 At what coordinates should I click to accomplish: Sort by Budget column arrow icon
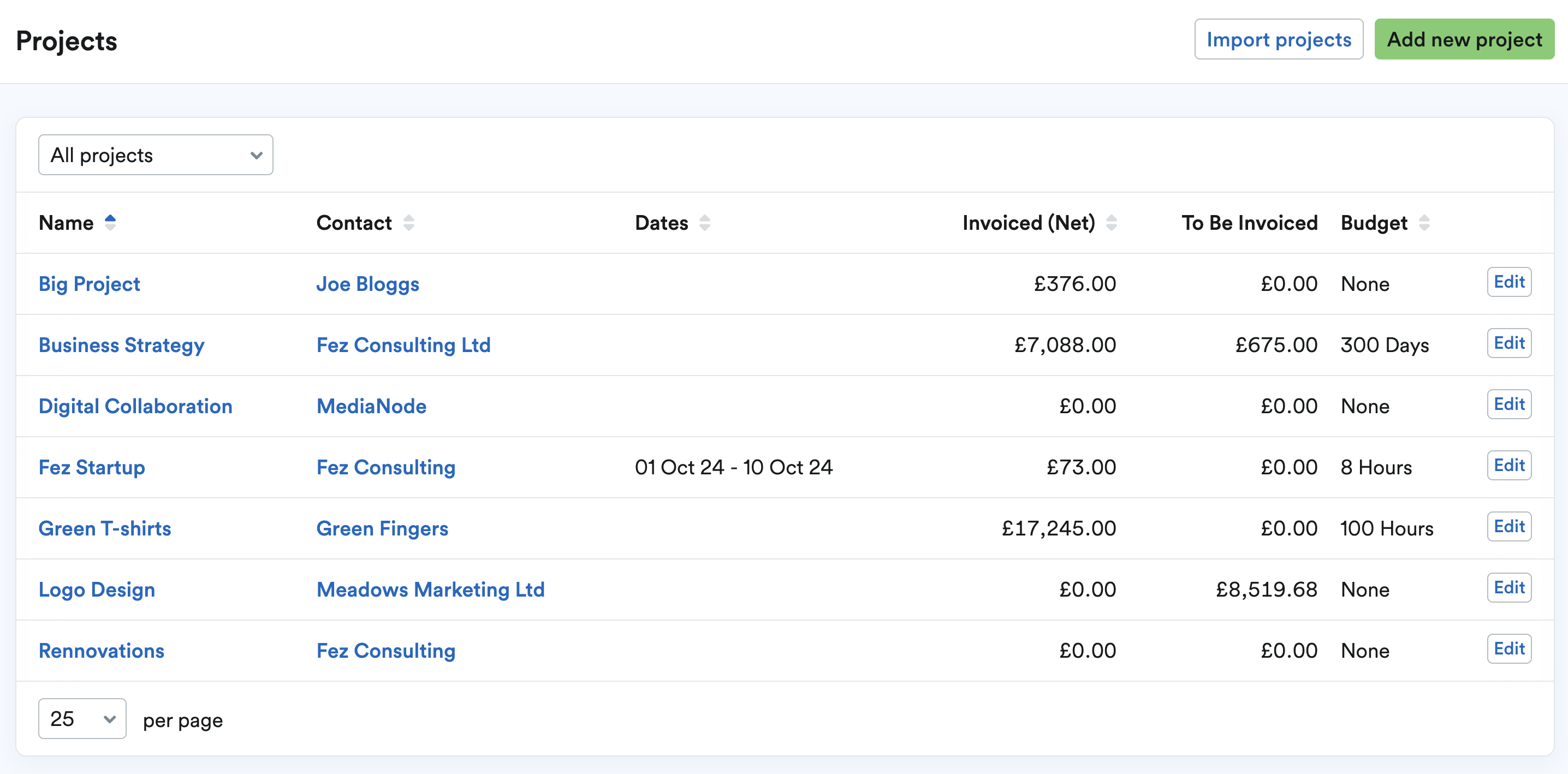pyautogui.click(x=1424, y=223)
